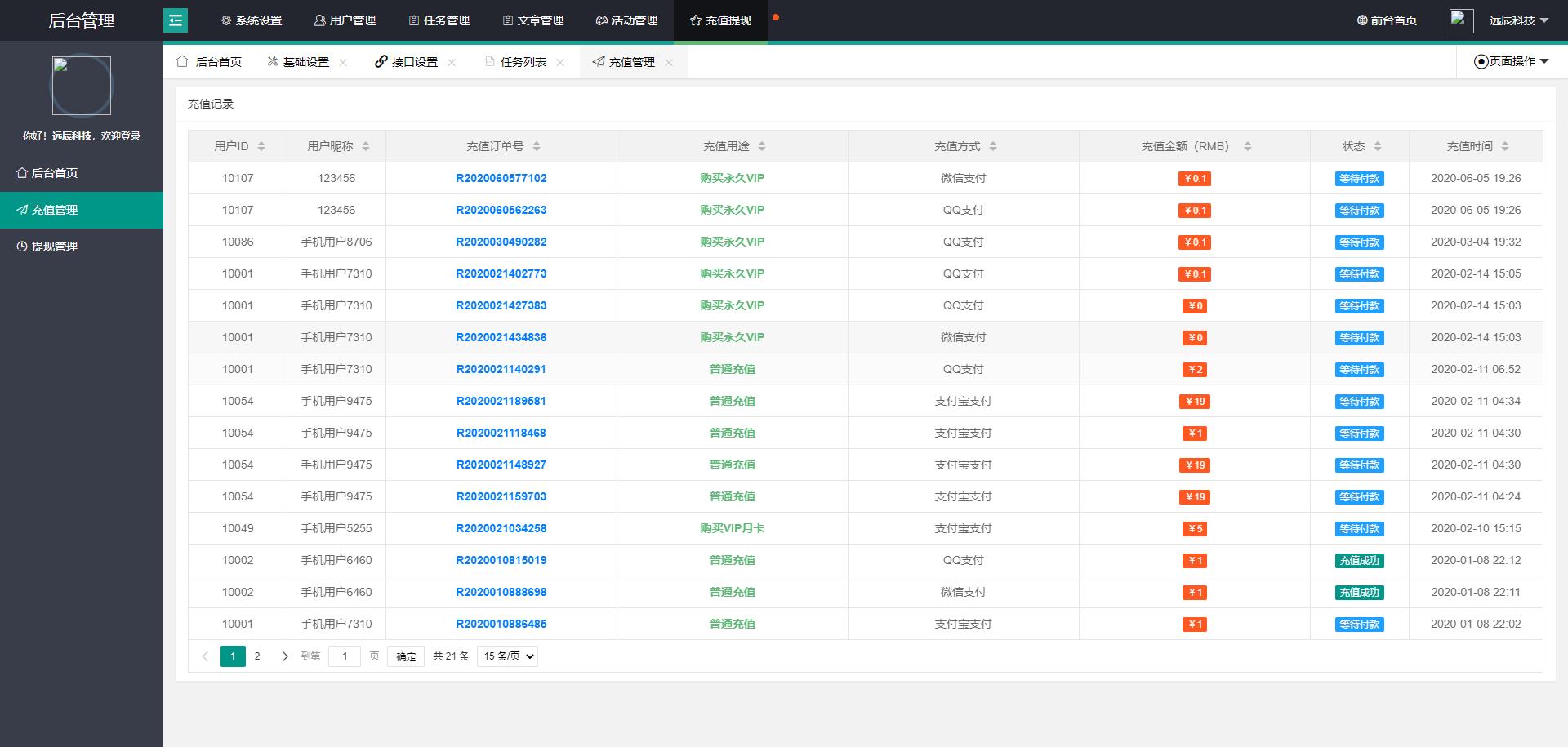Sort by the 充值金额 (RMB) column arrows
The image size is (1568, 747).
tap(1248, 146)
